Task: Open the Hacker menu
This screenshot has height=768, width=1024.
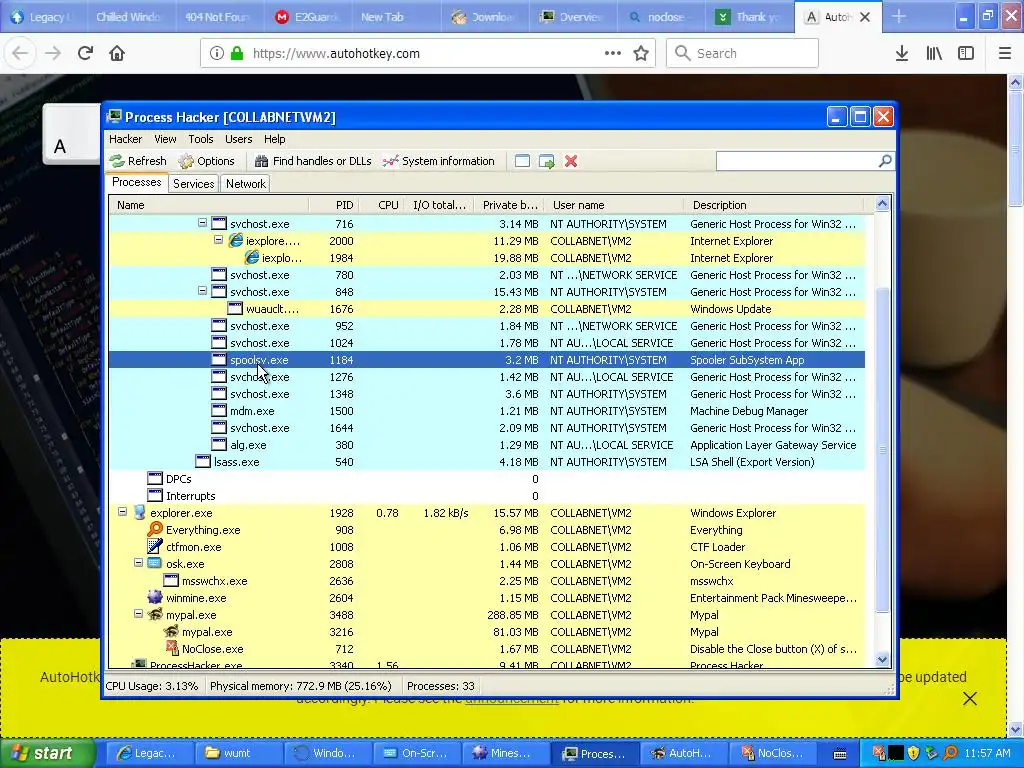Action: point(125,139)
